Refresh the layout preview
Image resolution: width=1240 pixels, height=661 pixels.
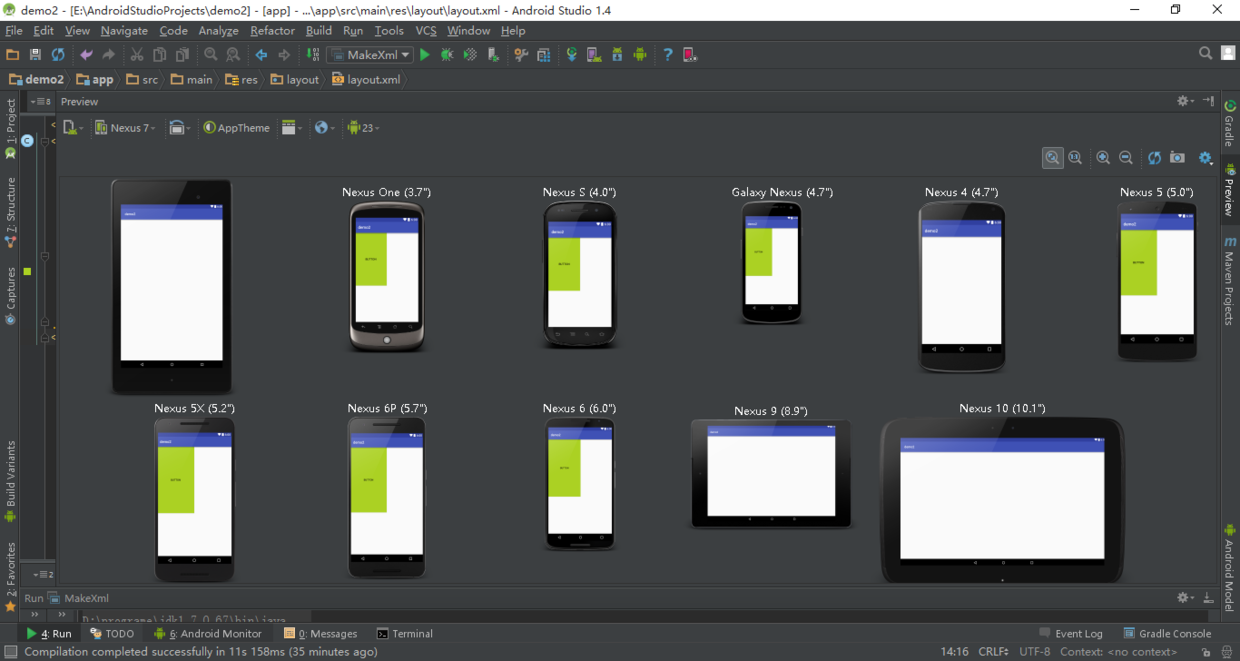[x=1154, y=158]
